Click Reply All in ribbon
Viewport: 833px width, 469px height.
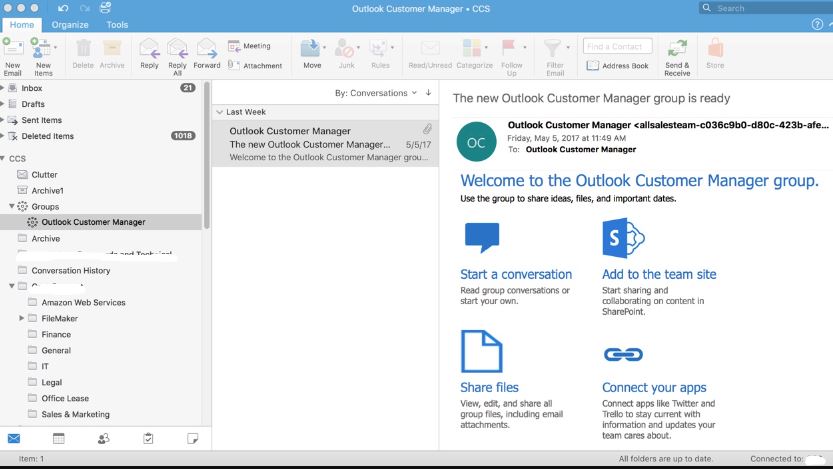pos(177,57)
